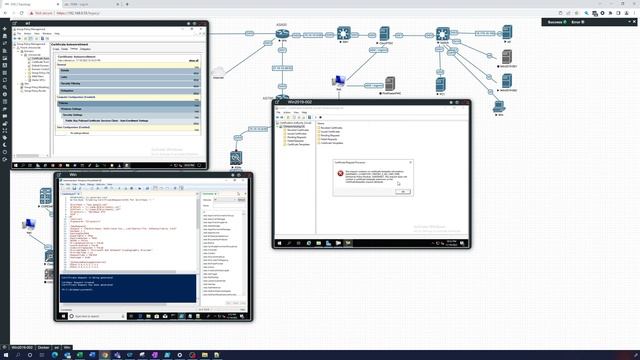The image size is (640, 360).
Task: Click the search box in Win window taskbar
Action: (96, 316)
